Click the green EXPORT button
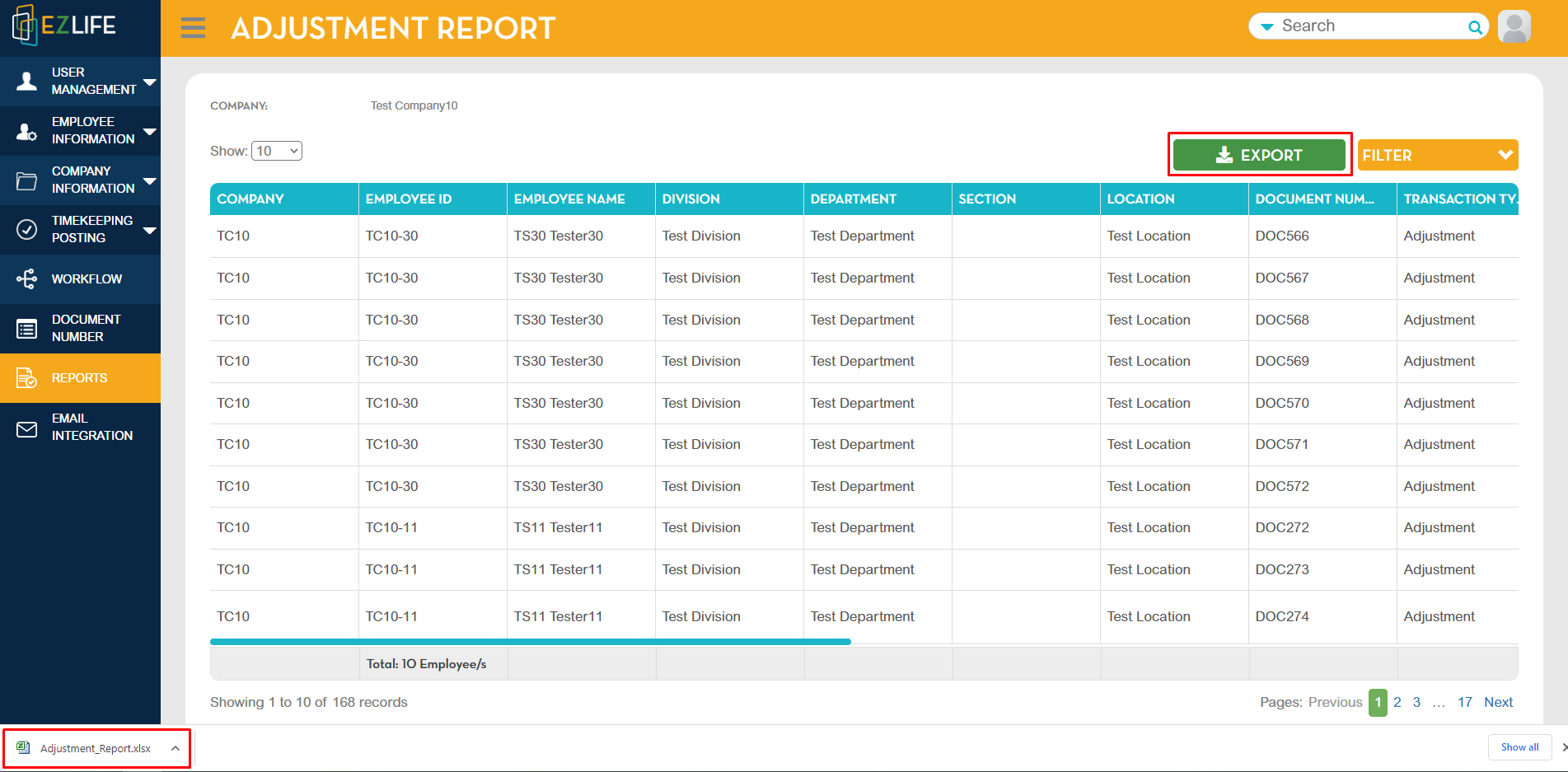The width and height of the screenshot is (1568, 772). click(x=1259, y=155)
